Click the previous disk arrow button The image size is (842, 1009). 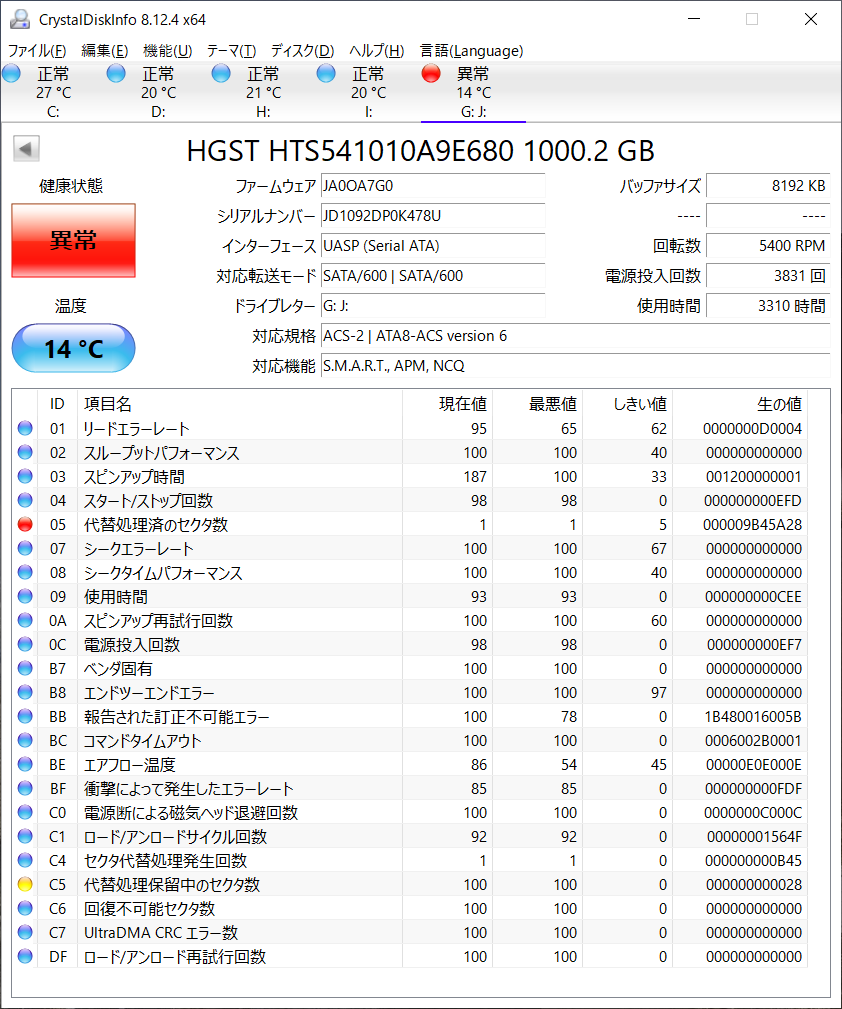click(26, 150)
